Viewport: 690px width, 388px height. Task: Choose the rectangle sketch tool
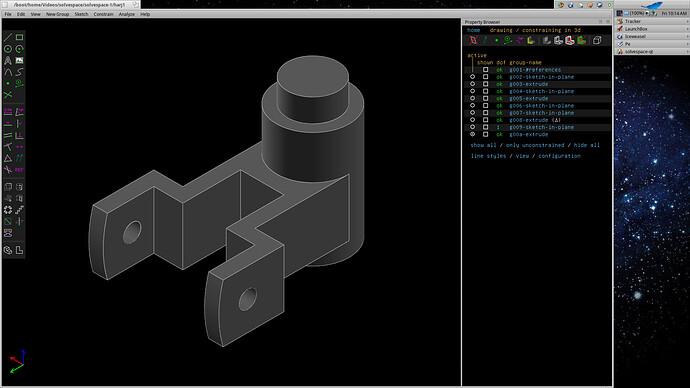click(19, 37)
